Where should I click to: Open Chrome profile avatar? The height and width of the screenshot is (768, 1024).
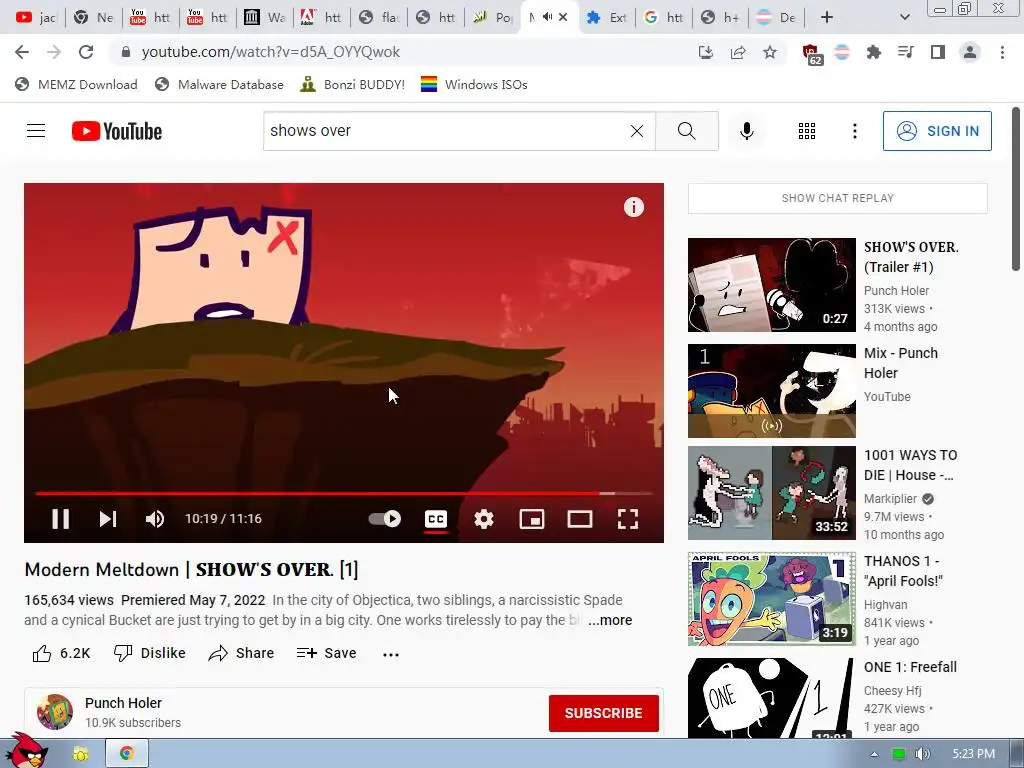(970, 52)
